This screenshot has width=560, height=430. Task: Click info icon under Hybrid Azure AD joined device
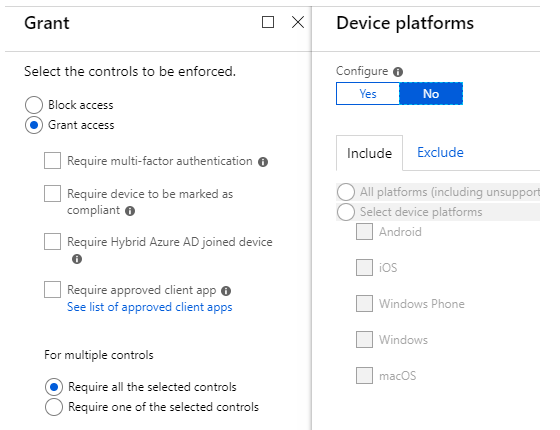click(x=77, y=259)
